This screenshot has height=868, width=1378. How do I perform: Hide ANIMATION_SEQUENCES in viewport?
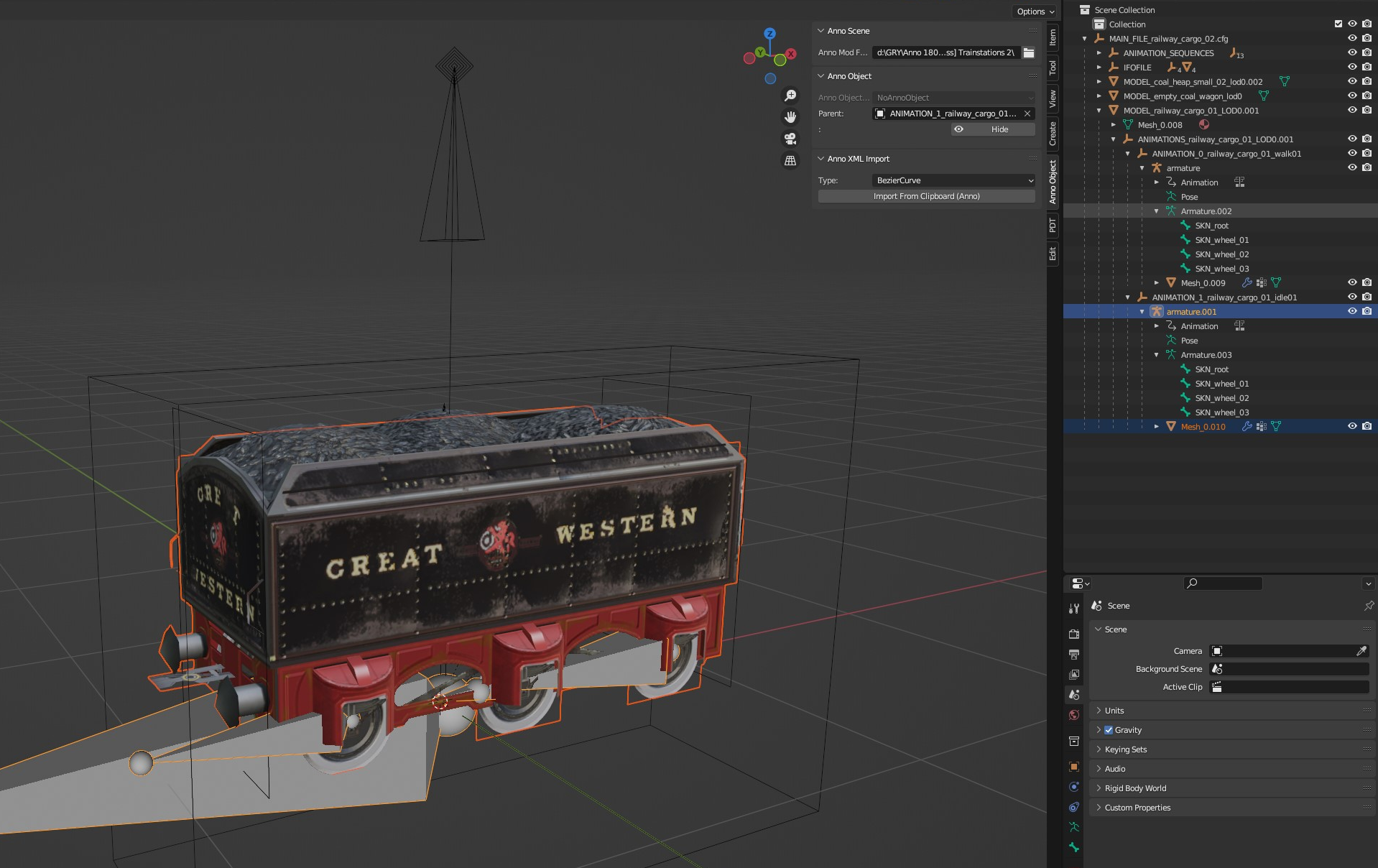(x=1352, y=52)
